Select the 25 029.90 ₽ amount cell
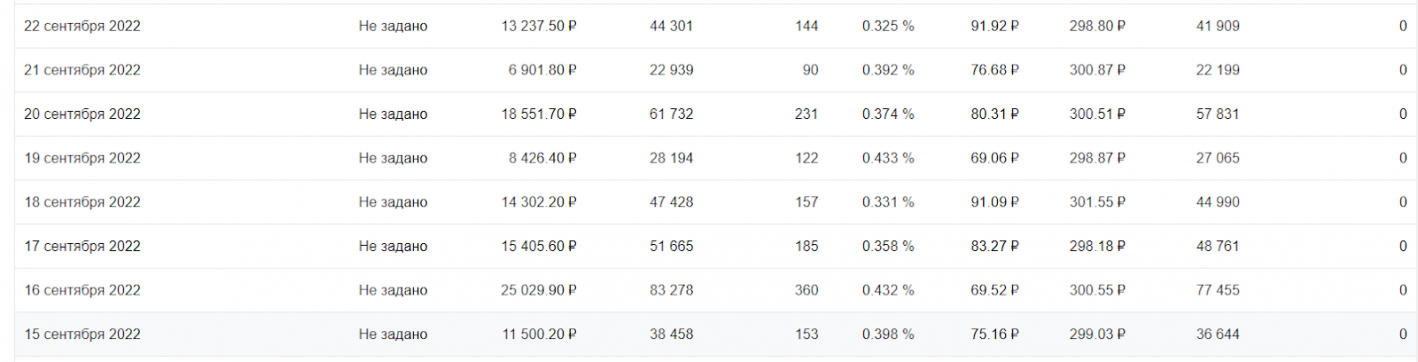The height and width of the screenshot is (362, 1418). pos(539,290)
